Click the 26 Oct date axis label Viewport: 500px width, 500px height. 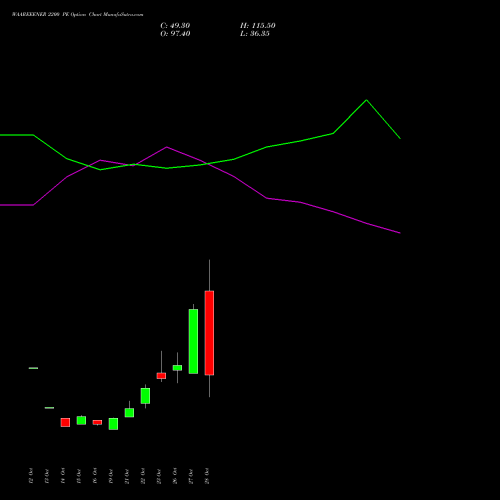[175, 476]
